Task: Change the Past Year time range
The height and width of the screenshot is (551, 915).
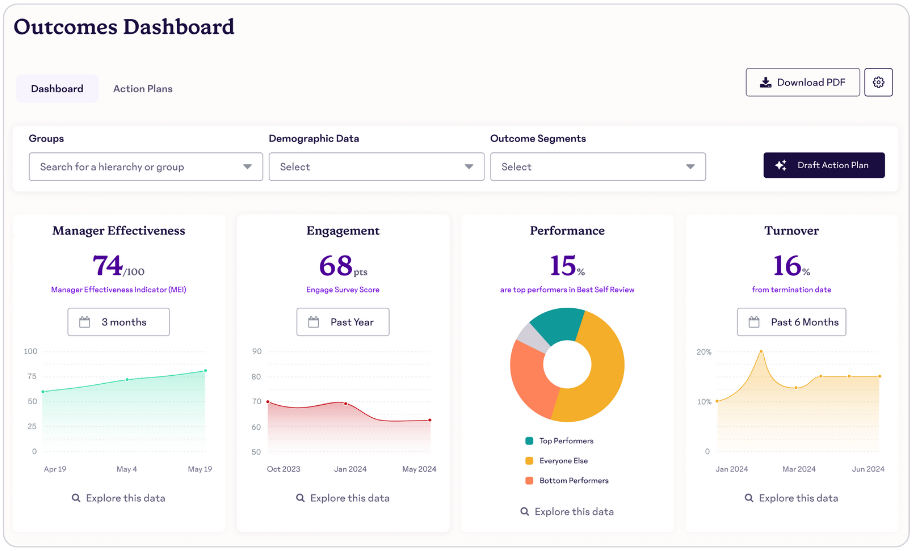Action: (x=343, y=322)
